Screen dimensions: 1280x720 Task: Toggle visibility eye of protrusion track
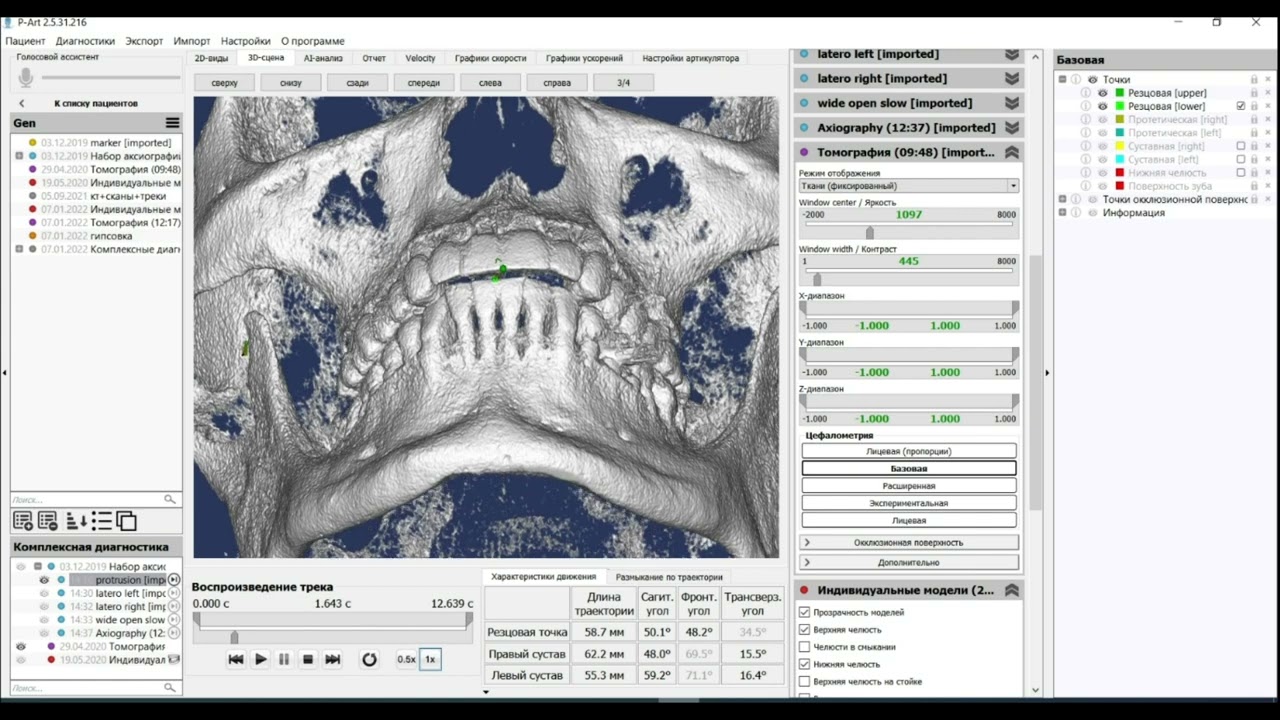(44, 580)
